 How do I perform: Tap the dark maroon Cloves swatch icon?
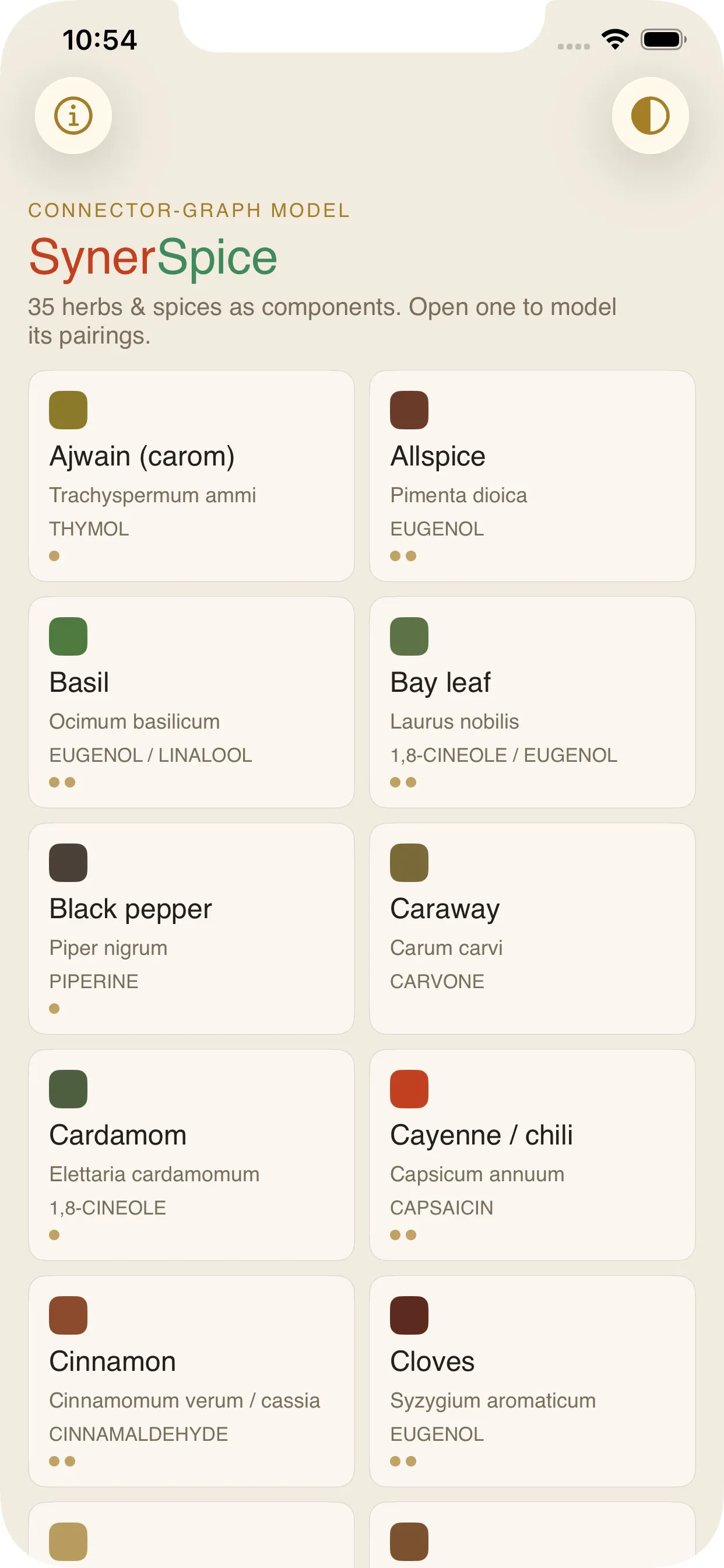pos(409,1315)
